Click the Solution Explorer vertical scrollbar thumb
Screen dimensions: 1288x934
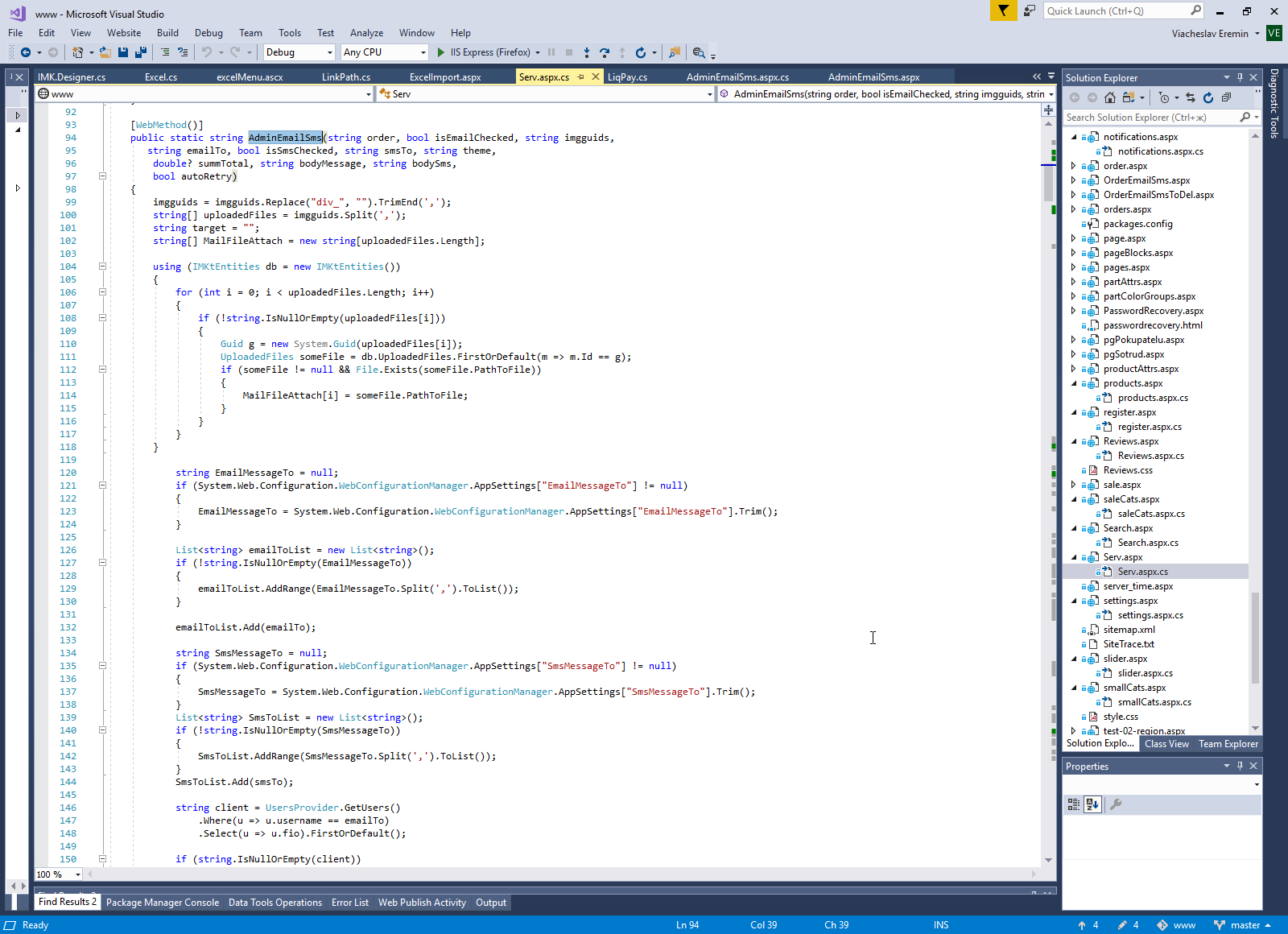[x=1255, y=638]
